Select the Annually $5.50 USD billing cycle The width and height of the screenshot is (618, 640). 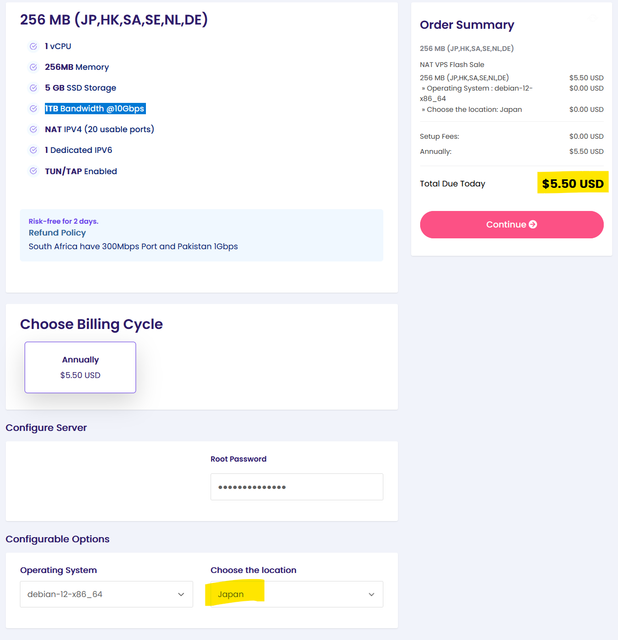point(80,367)
